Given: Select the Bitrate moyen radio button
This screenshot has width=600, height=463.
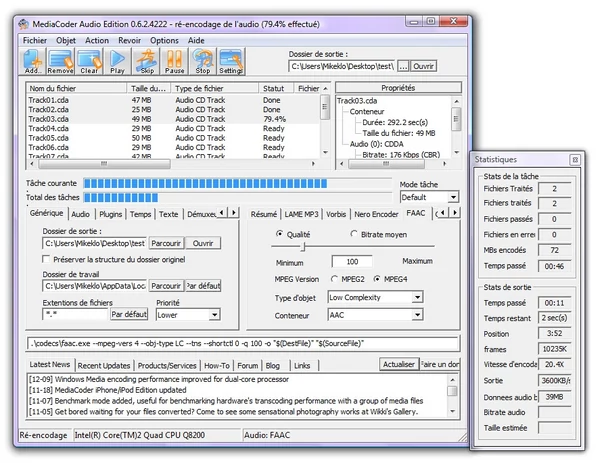Looking at the screenshot, I should tap(354, 234).
